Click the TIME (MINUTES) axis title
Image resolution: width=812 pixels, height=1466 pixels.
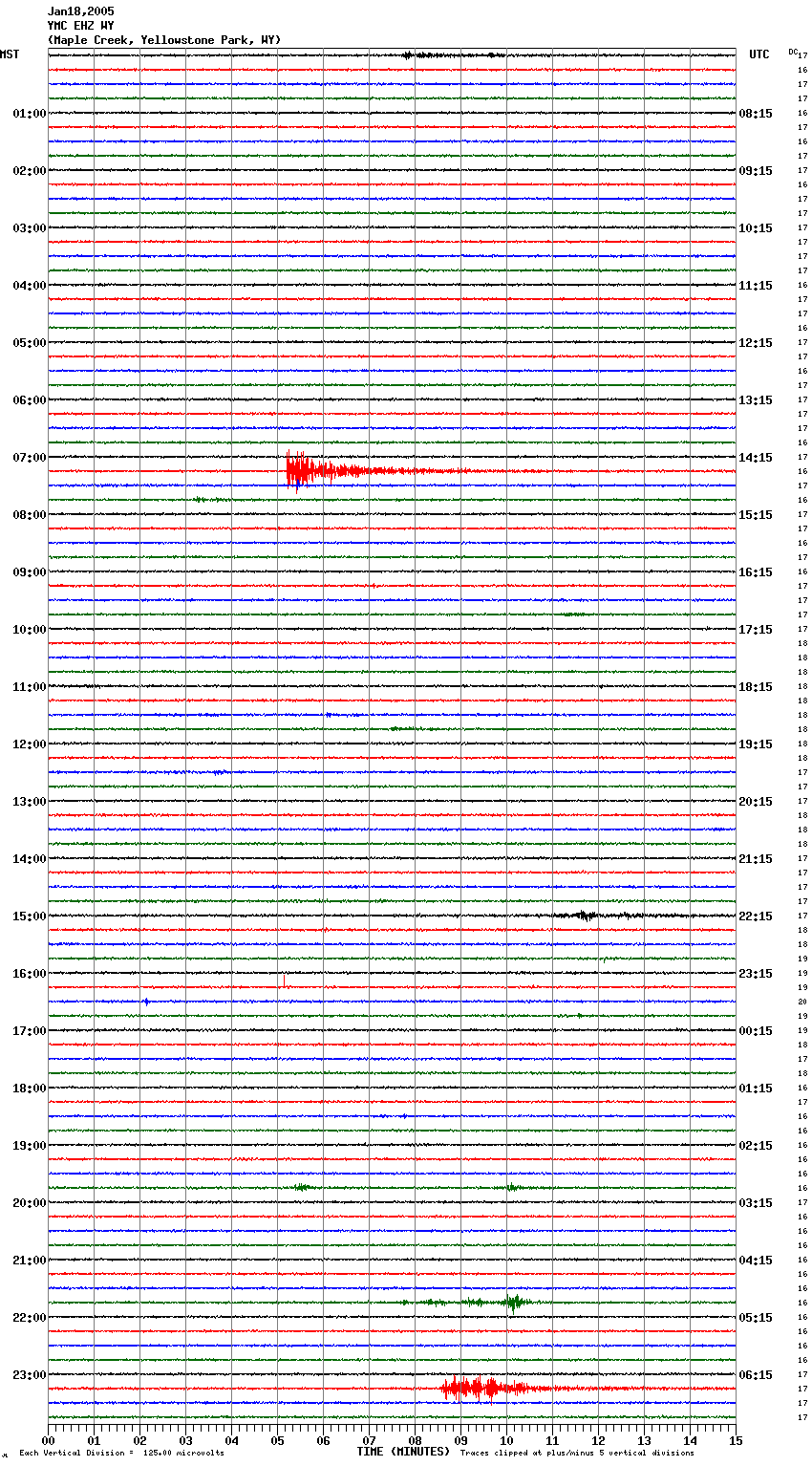point(403,1452)
